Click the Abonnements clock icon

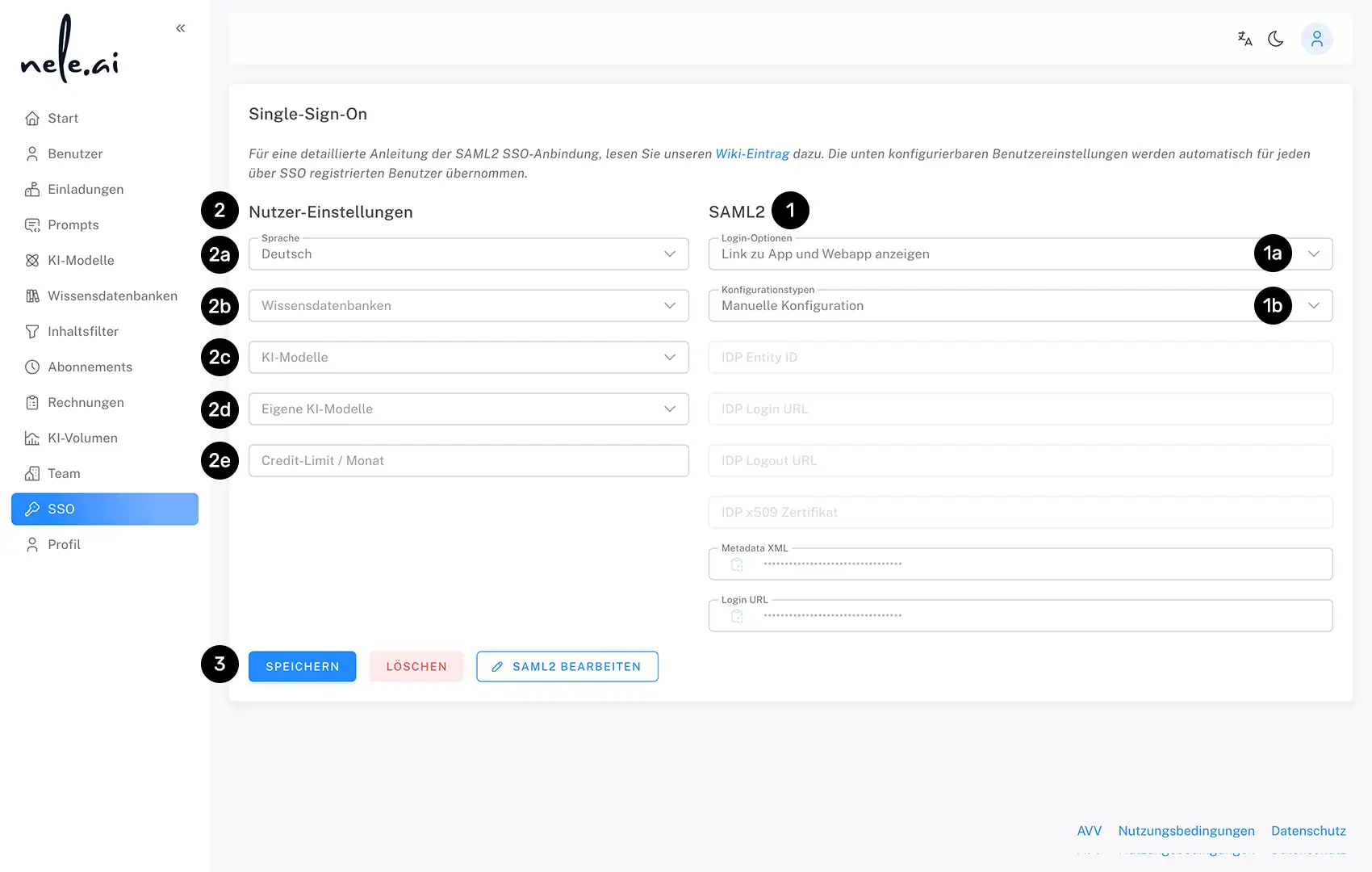pos(32,367)
